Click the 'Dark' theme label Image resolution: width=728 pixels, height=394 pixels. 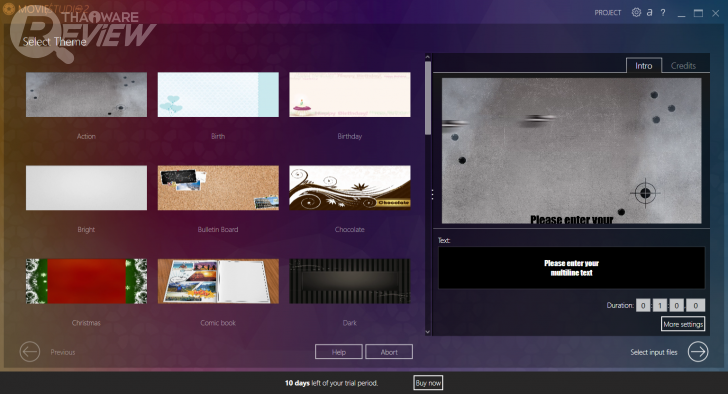[350, 323]
